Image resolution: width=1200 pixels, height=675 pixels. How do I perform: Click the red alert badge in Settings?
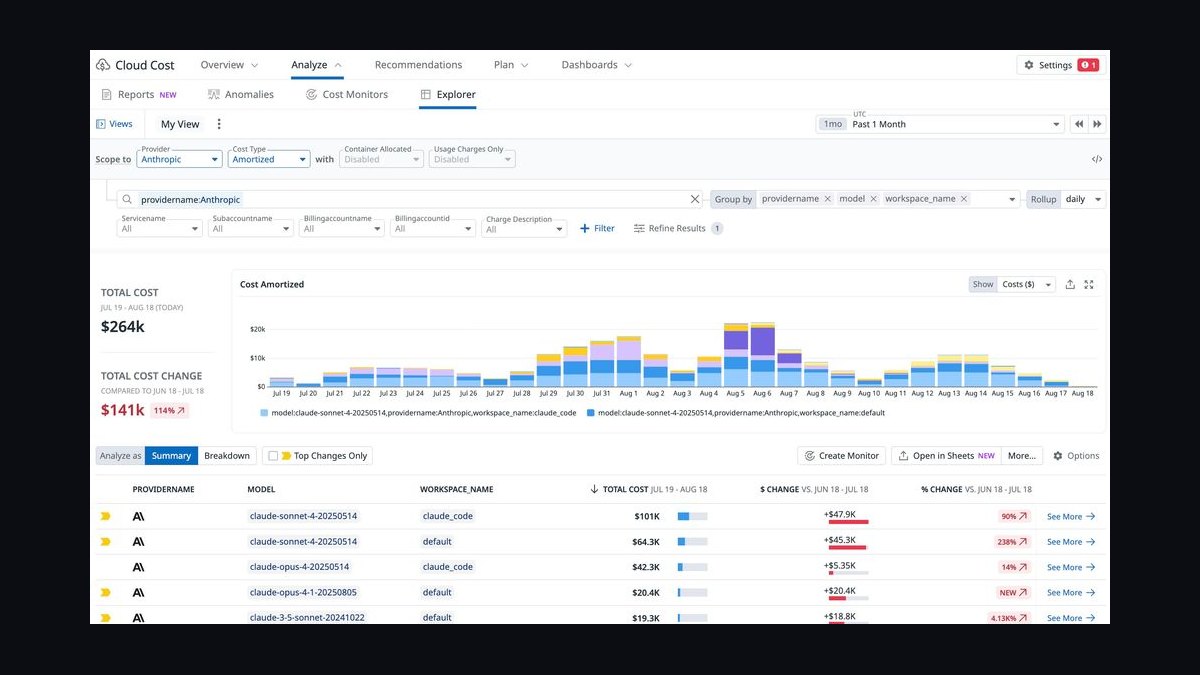click(x=1087, y=65)
